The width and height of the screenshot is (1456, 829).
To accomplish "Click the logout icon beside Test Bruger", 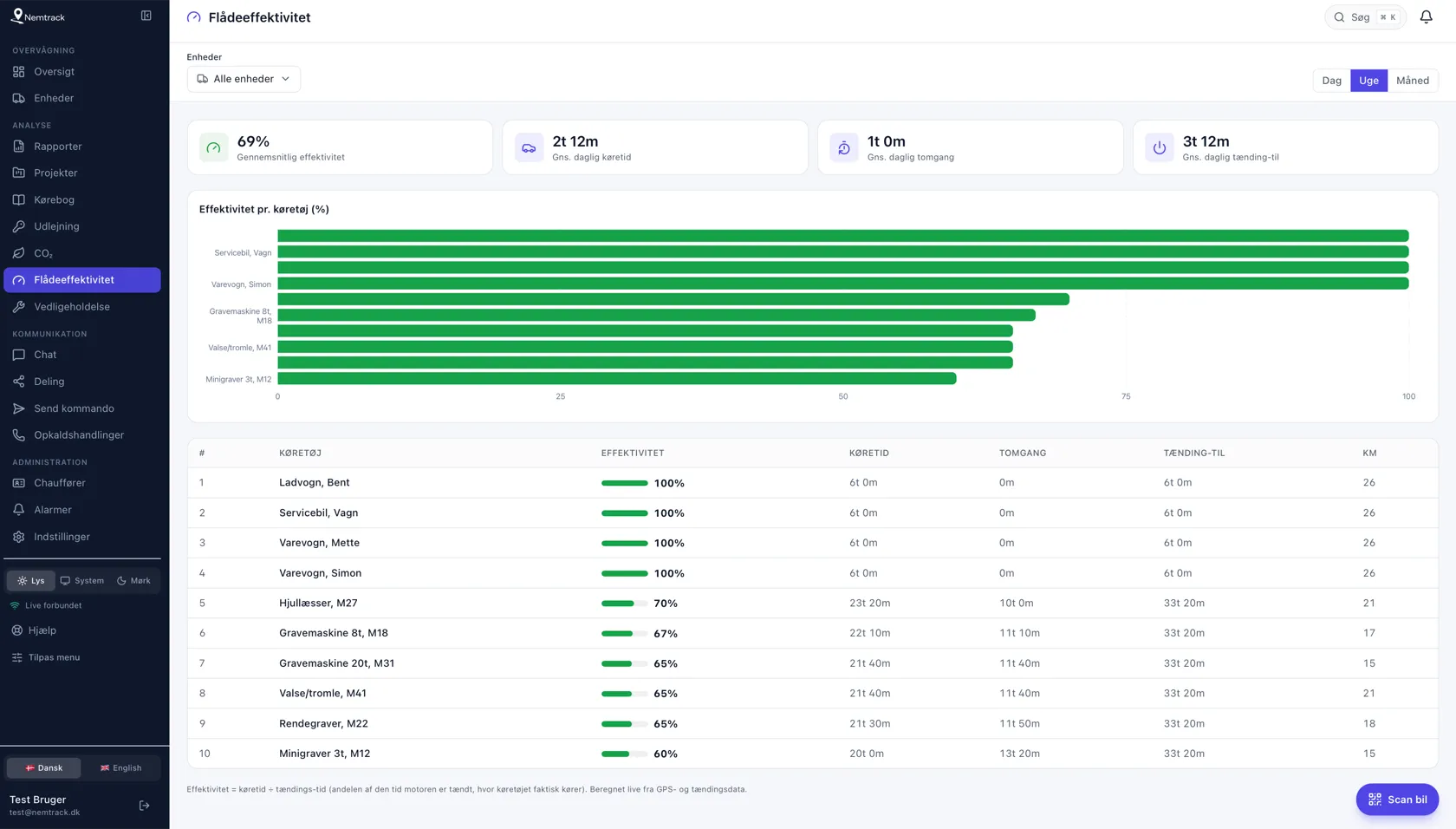I will 145,806.
